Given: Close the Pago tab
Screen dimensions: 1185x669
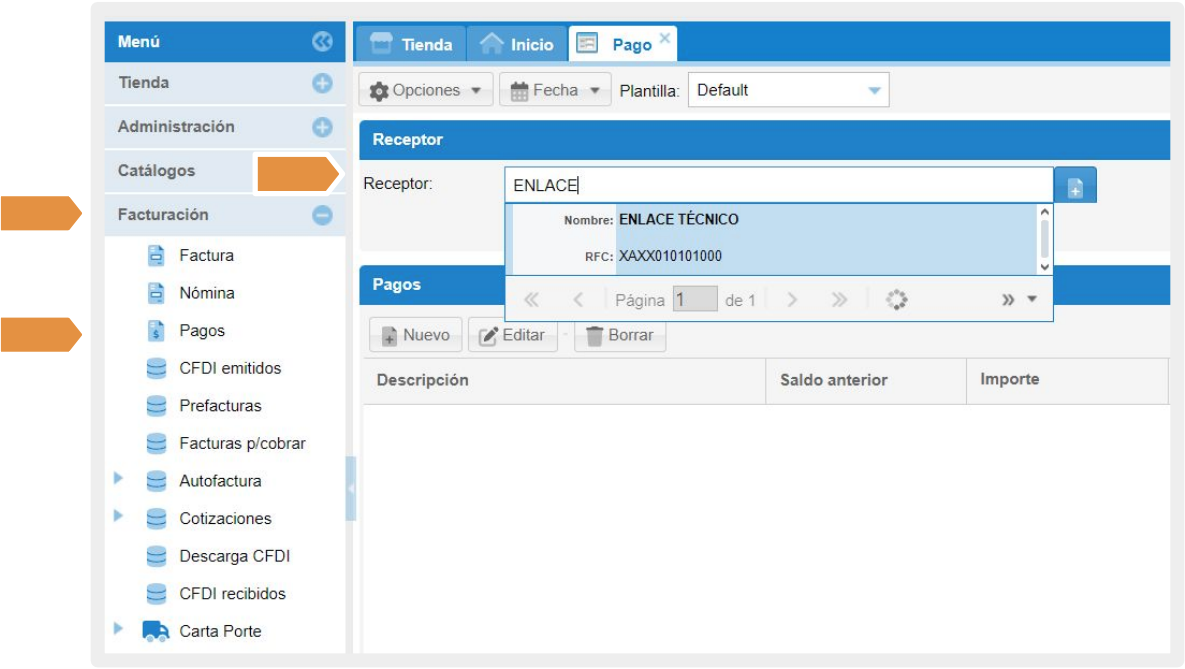Looking at the screenshot, I should tap(664, 37).
